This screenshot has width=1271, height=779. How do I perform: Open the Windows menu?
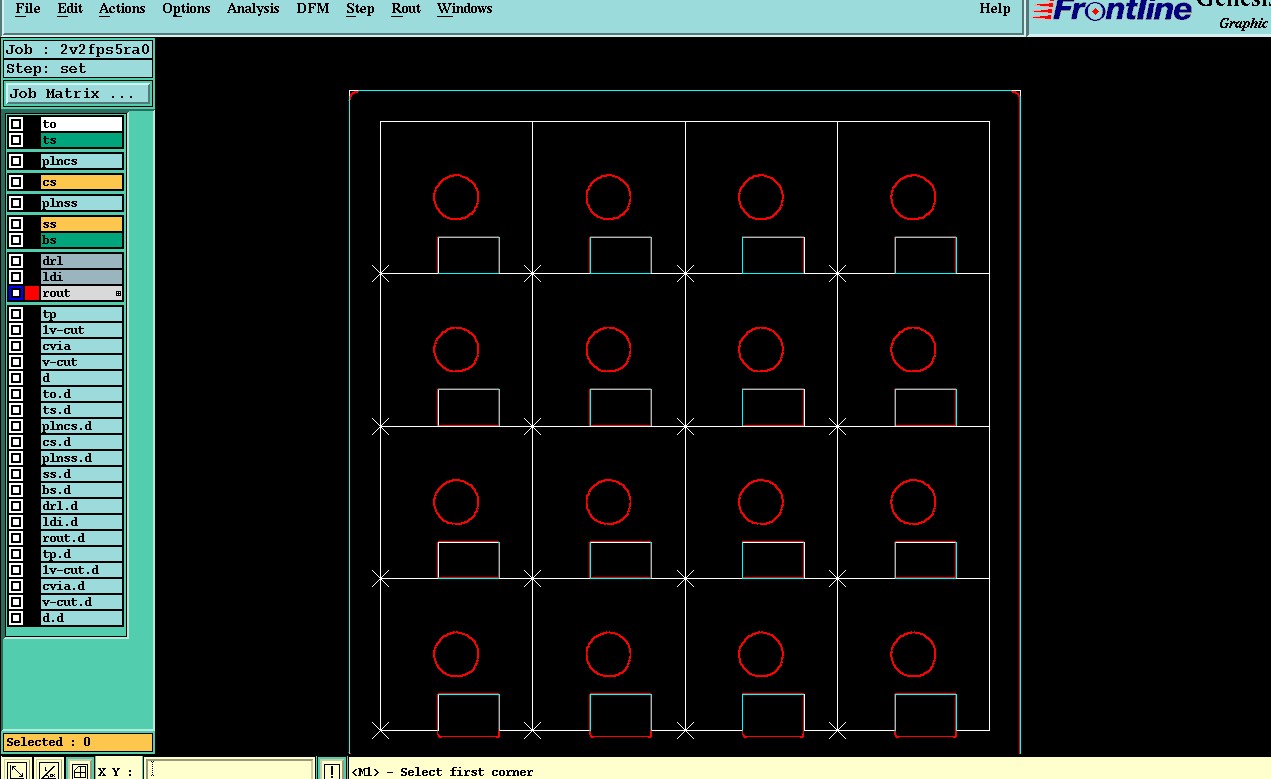464,9
